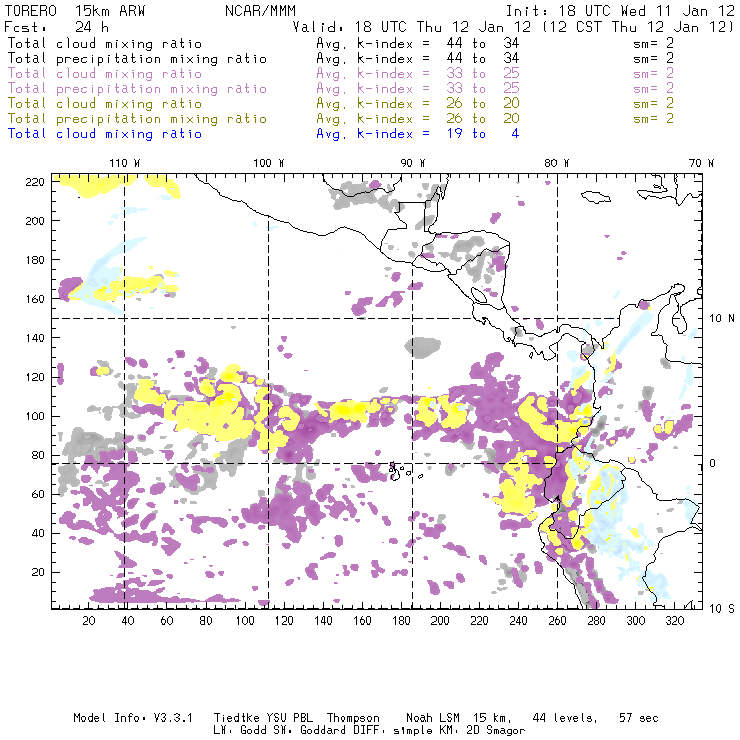Click '60' on the left vertical axis
This screenshot has width=740, height=740.
pyautogui.click(x=38, y=494)
